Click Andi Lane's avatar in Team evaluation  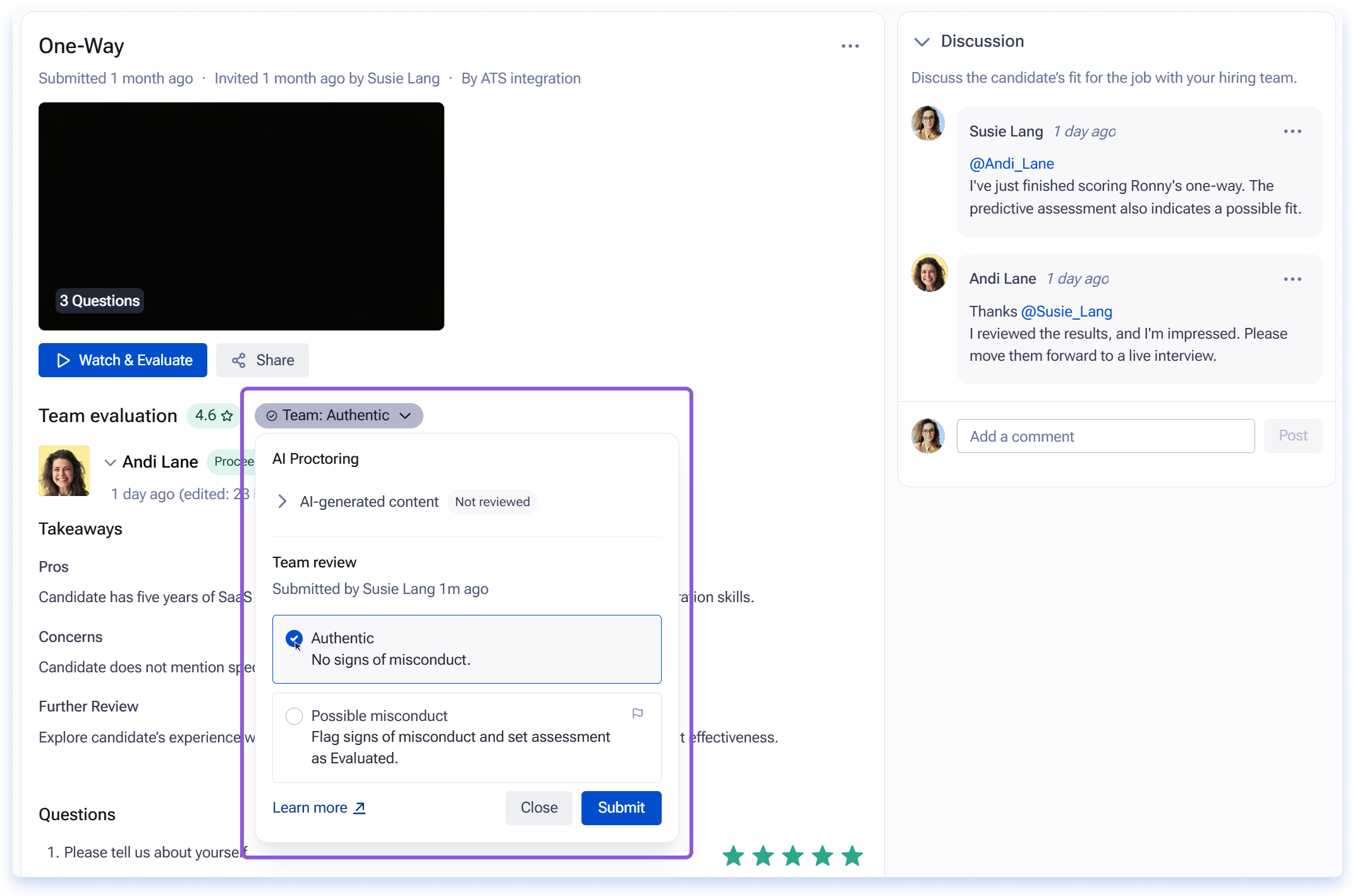pos(64,471)
